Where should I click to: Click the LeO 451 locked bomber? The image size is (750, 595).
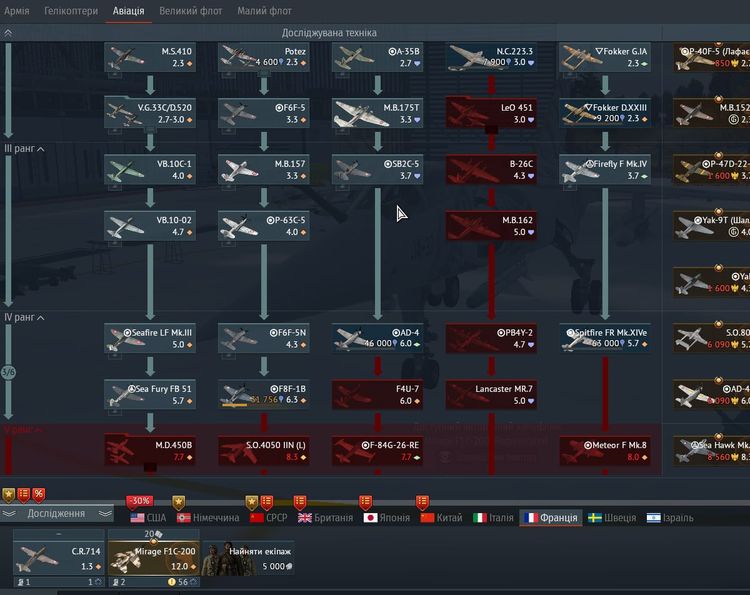(x=491, y=113)
